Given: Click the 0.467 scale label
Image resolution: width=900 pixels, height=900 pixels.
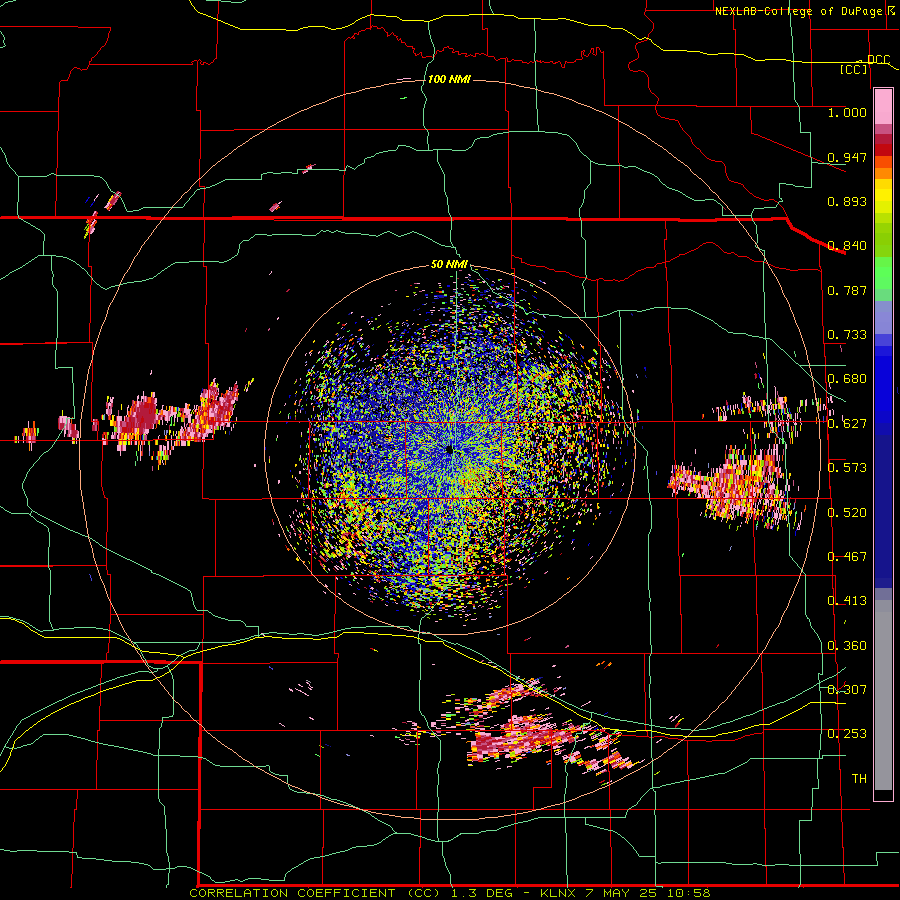Looking at the screenshot, I should pyautogui.click(x=847, y=557).
